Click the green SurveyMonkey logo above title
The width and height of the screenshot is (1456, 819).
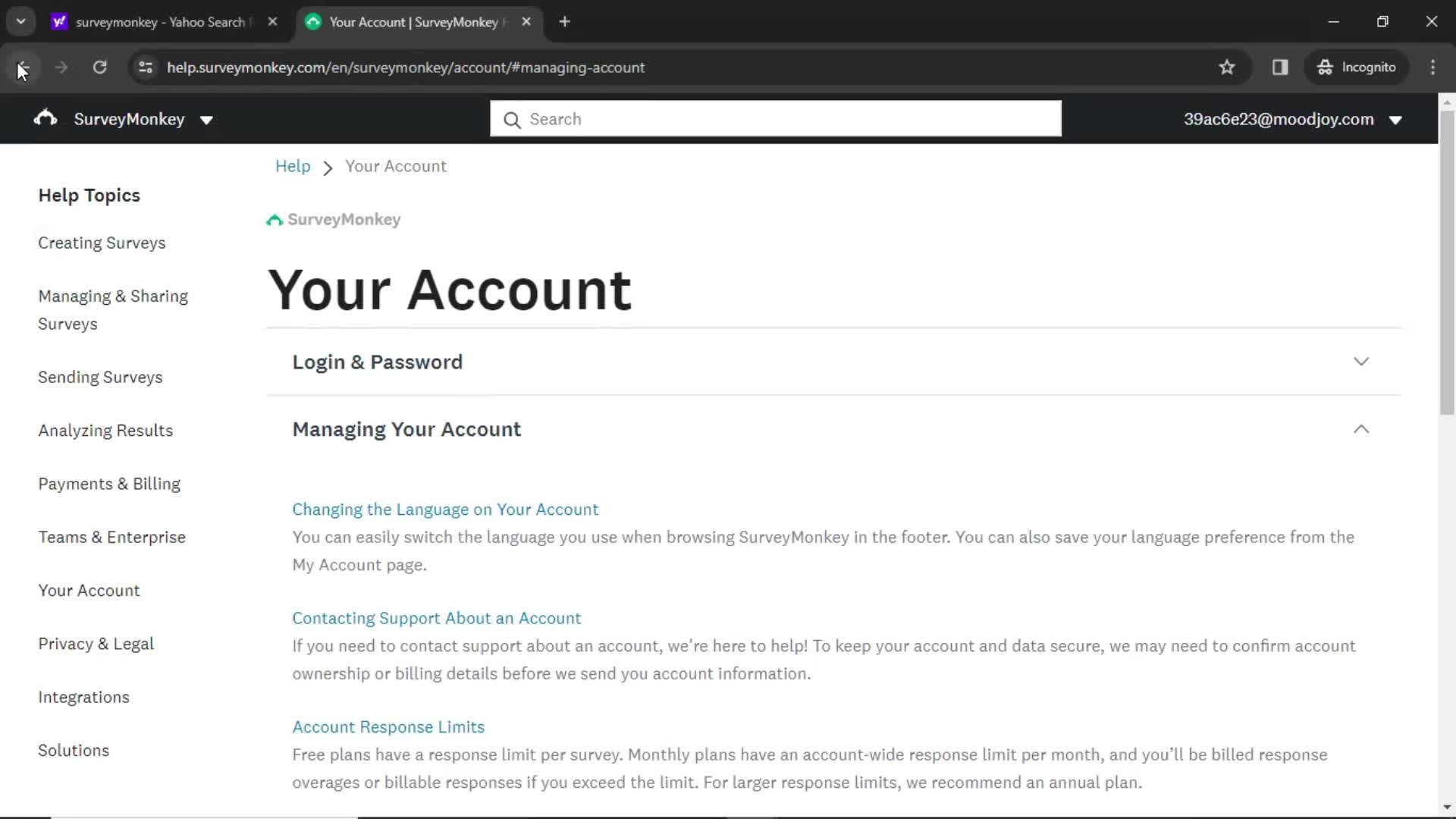coord(333,219)
